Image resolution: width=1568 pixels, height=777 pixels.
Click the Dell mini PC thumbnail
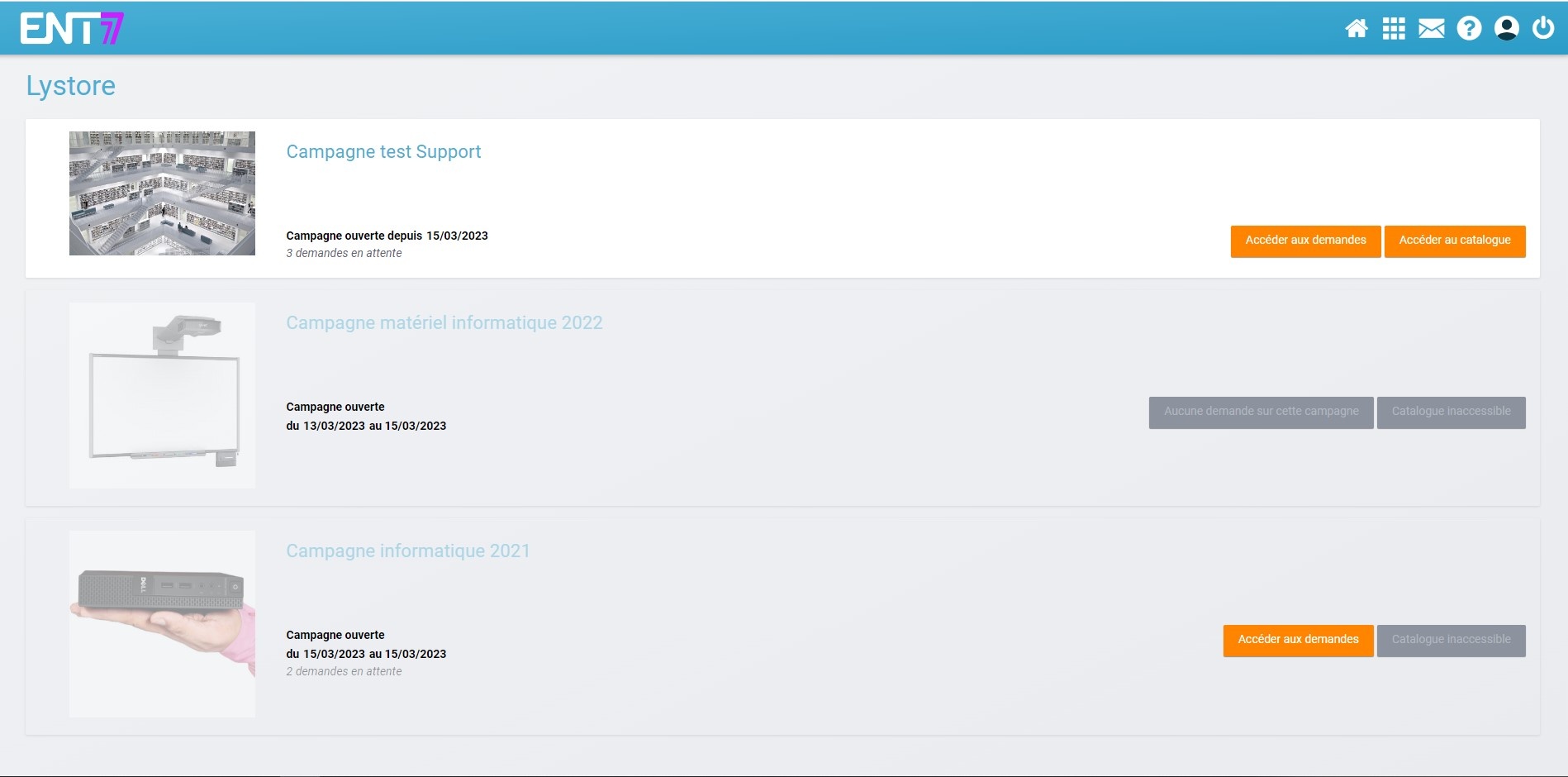(x=162, y=623)
